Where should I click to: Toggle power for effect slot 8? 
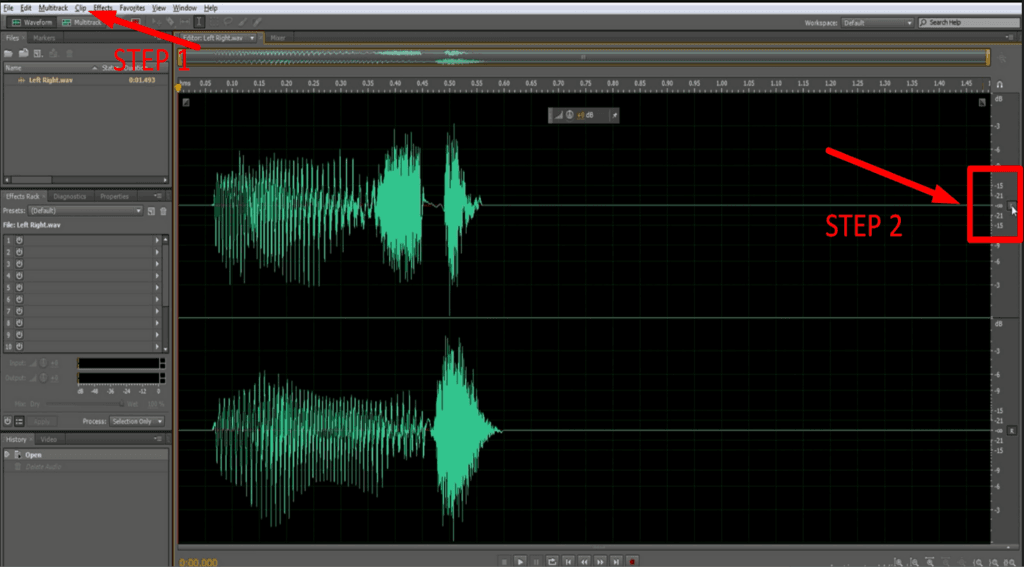pyautogui.click(x=19, y=323)
